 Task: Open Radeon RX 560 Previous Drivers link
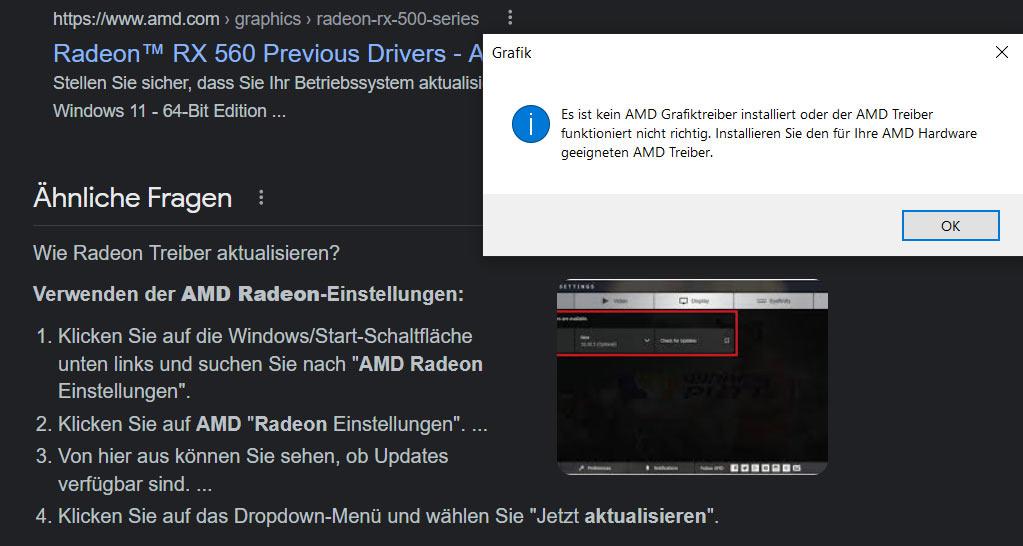click(x=267, y=53)
